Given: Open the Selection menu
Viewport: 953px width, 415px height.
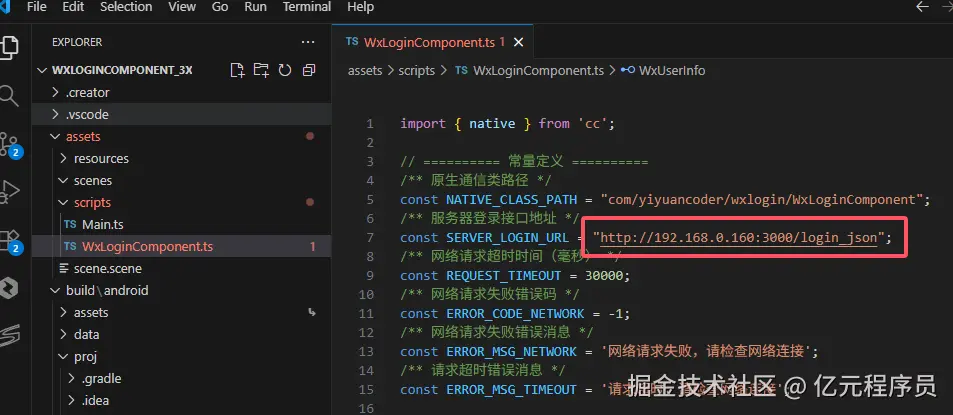Looking at the screenshot, I should pyautogui.click(x=126, y=7).
